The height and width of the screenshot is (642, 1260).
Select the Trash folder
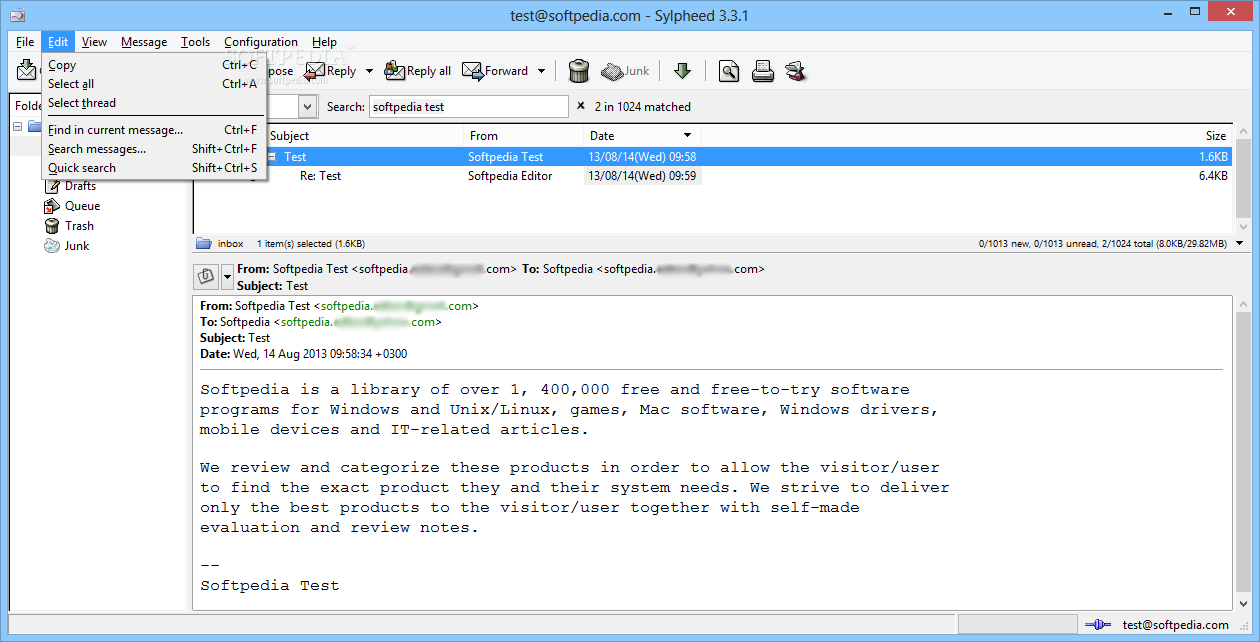click(80, 226)
